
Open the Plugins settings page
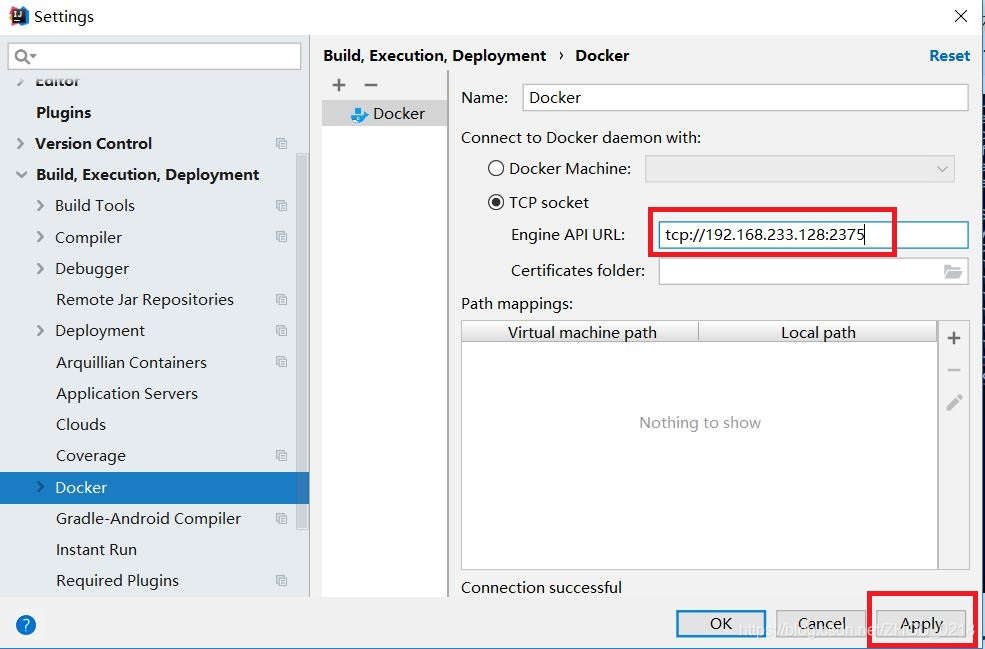[63, 112]
